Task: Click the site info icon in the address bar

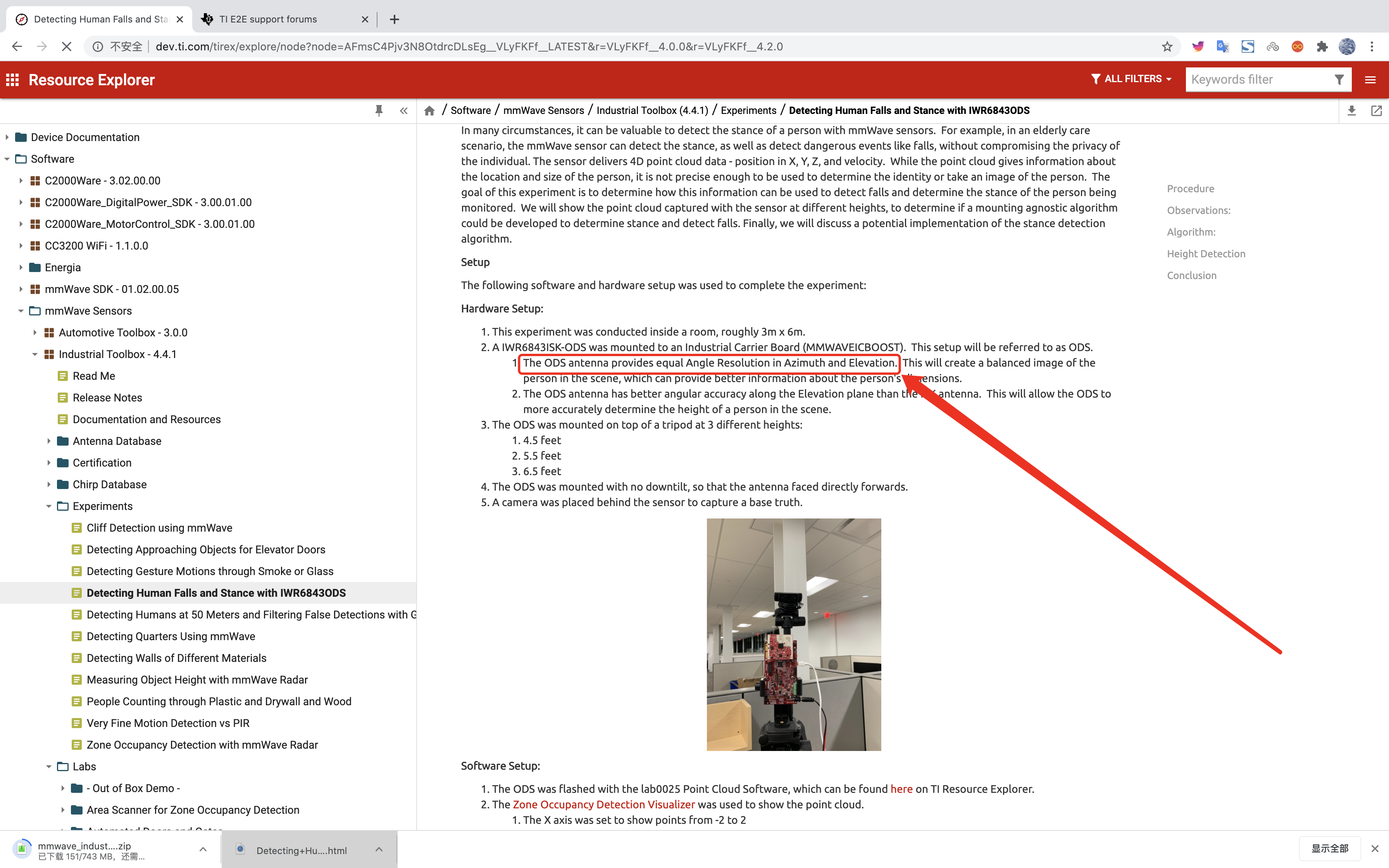Action: click(x=98, y=46)
